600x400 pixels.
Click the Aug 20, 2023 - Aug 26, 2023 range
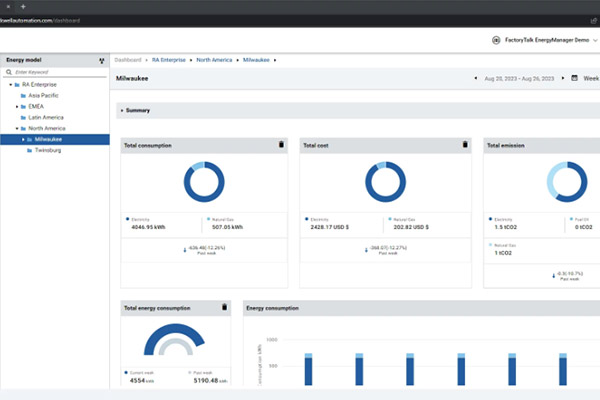coord(519,78)
